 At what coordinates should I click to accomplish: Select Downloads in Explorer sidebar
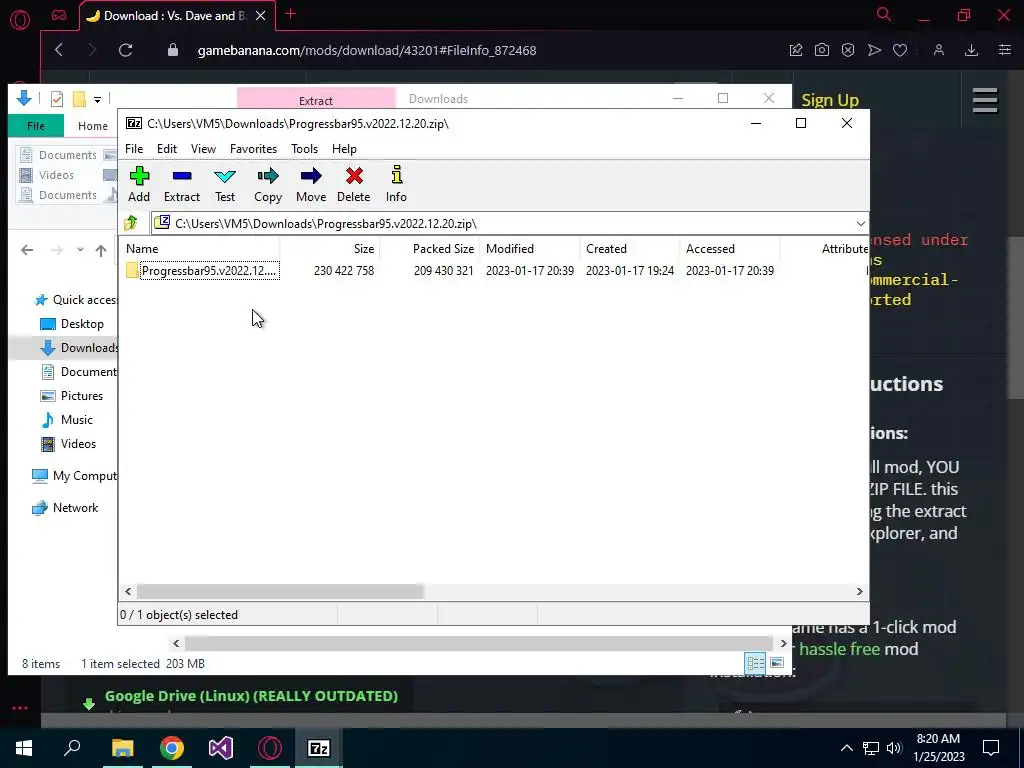pyautogui.click(x=77, y=347)
